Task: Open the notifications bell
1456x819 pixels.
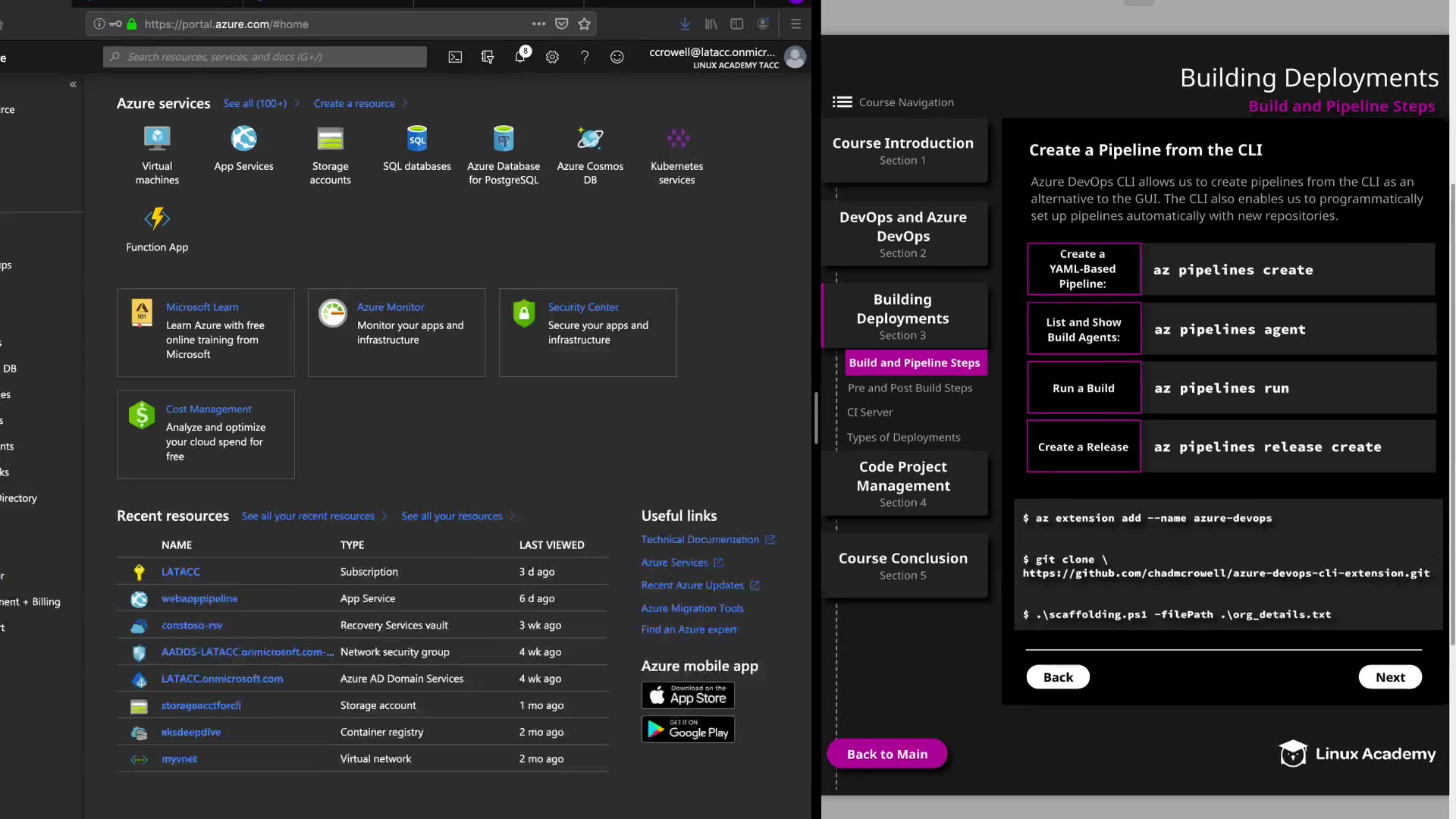Action: pos(520,57)
